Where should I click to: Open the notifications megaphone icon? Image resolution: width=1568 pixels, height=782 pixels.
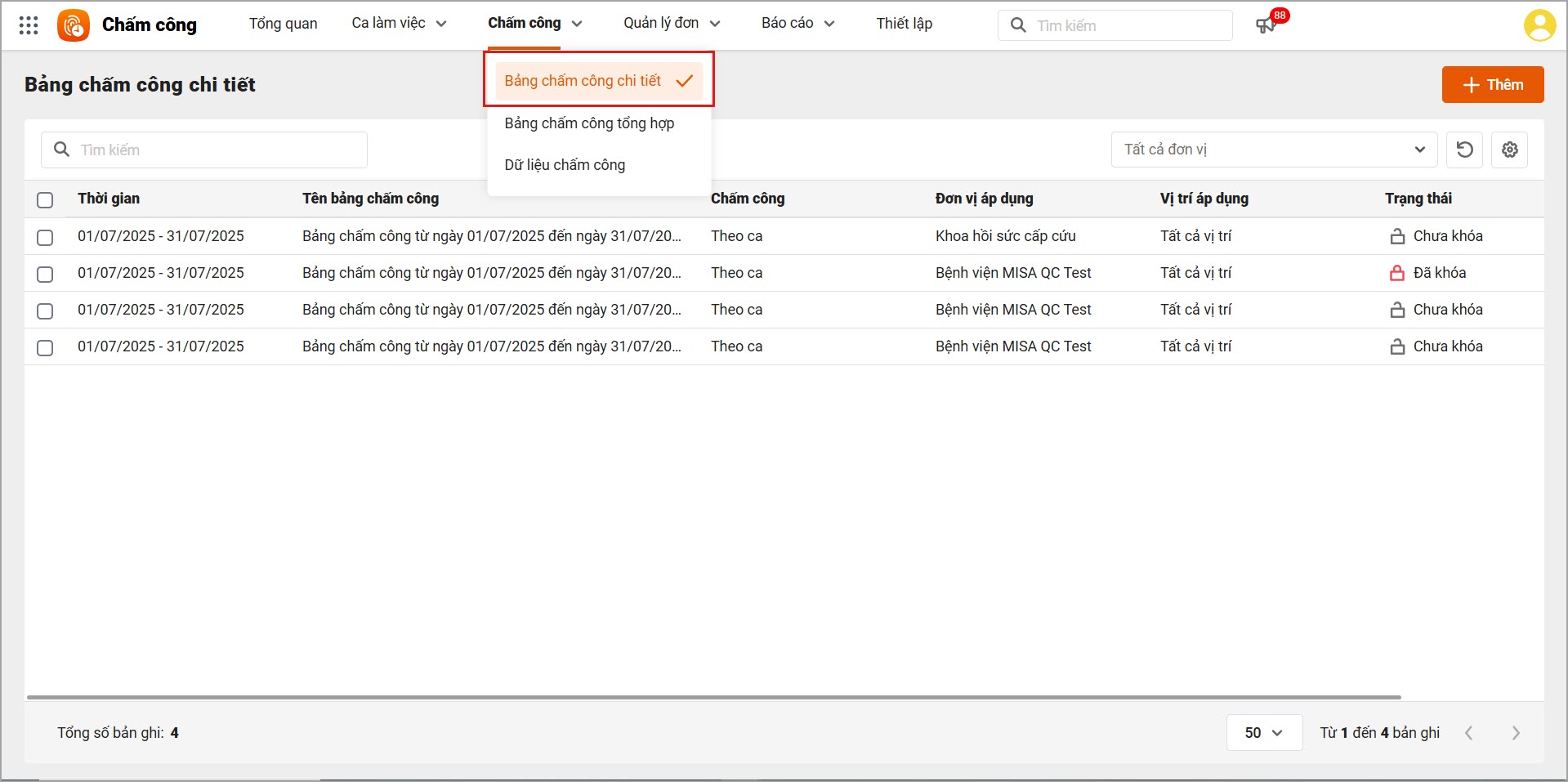1266,25
